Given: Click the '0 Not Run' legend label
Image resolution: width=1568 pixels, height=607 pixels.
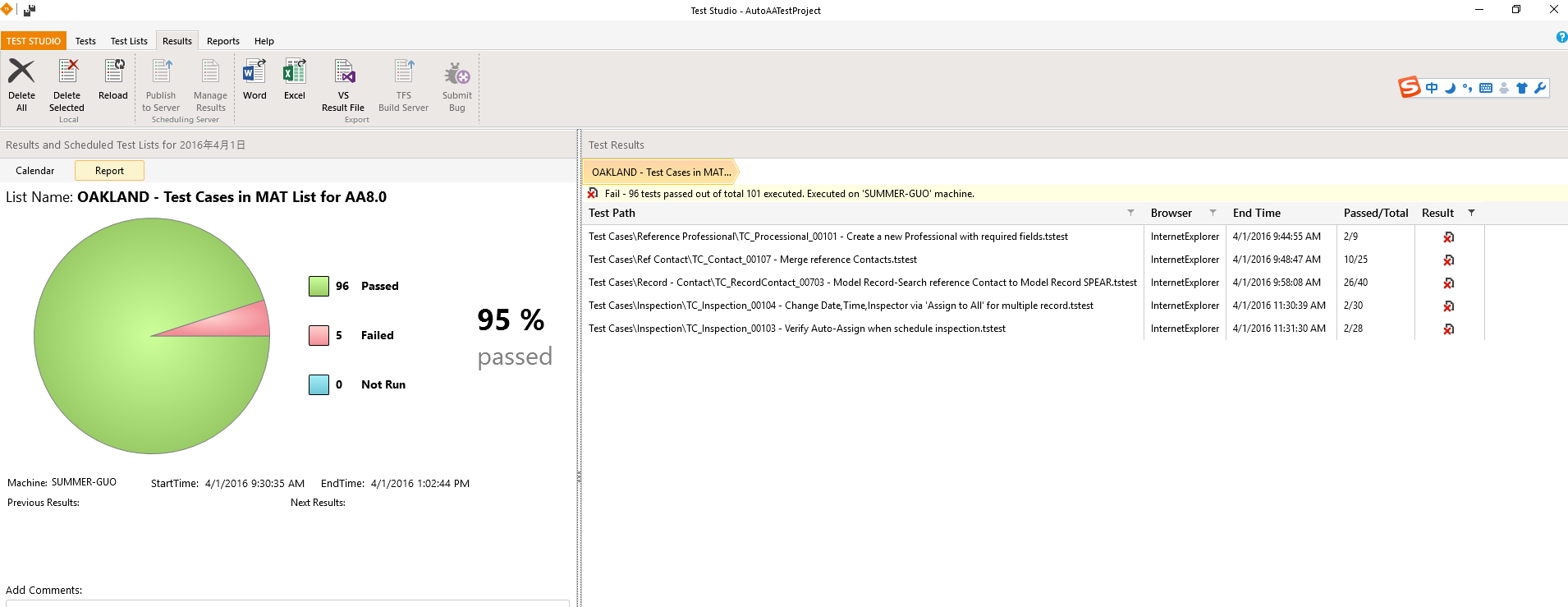Looking at the screenshot, I should [370, 384].
